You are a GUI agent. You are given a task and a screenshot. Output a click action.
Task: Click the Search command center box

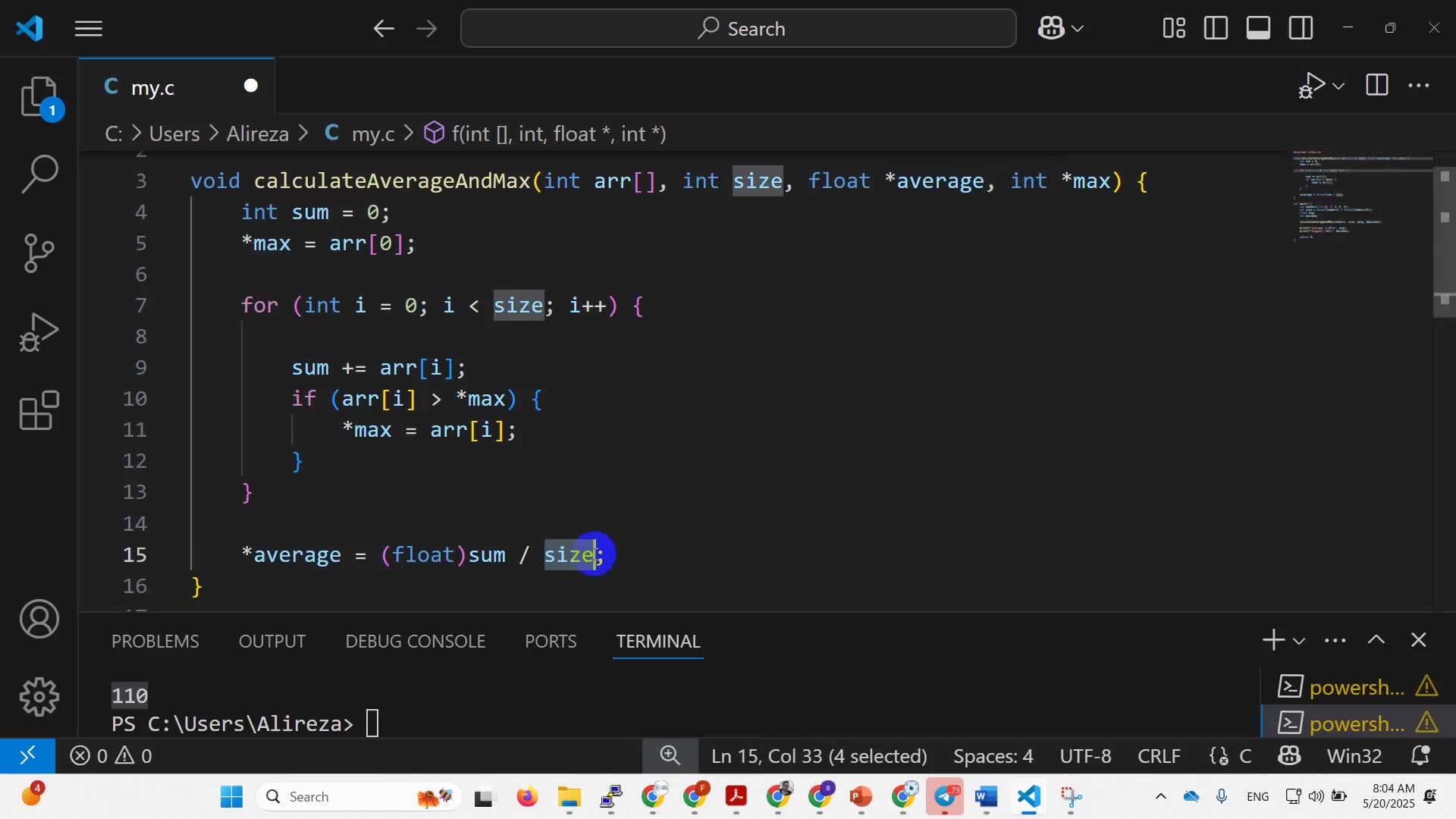[738, 29]
